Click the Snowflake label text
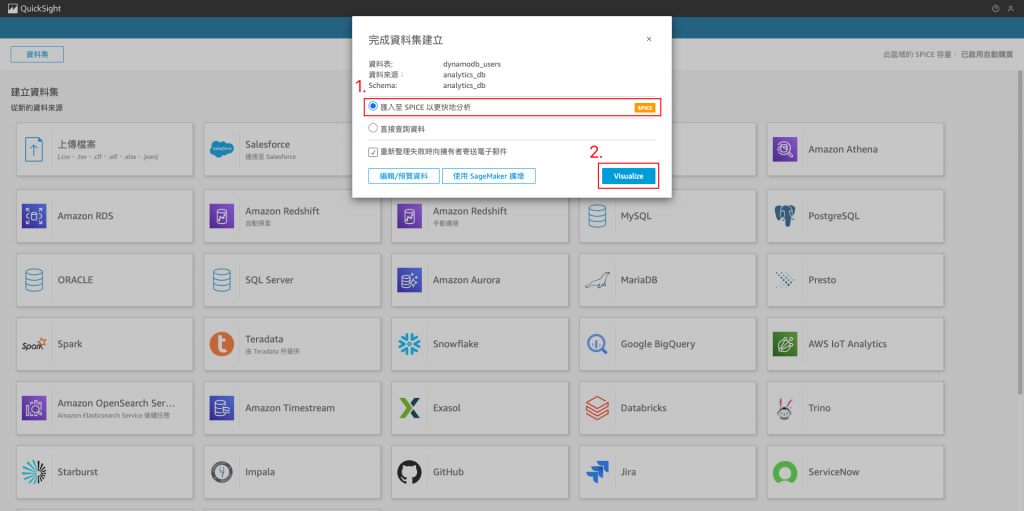The image size is (1024, 511). point(456,344)
